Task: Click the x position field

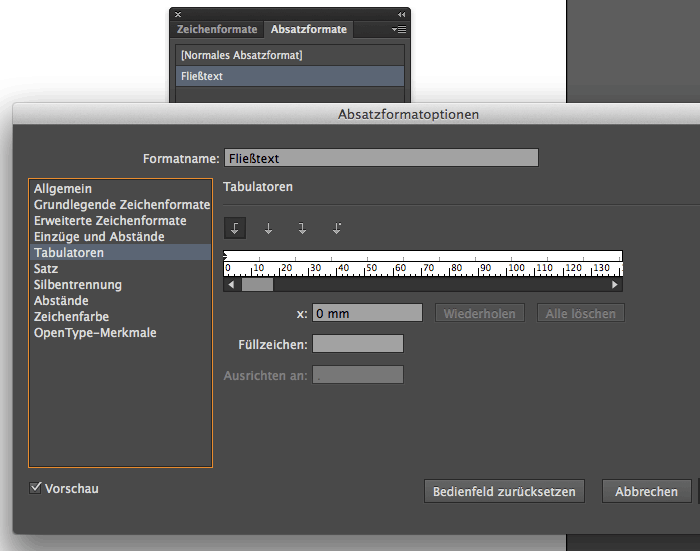Action: tap(367, 313)
